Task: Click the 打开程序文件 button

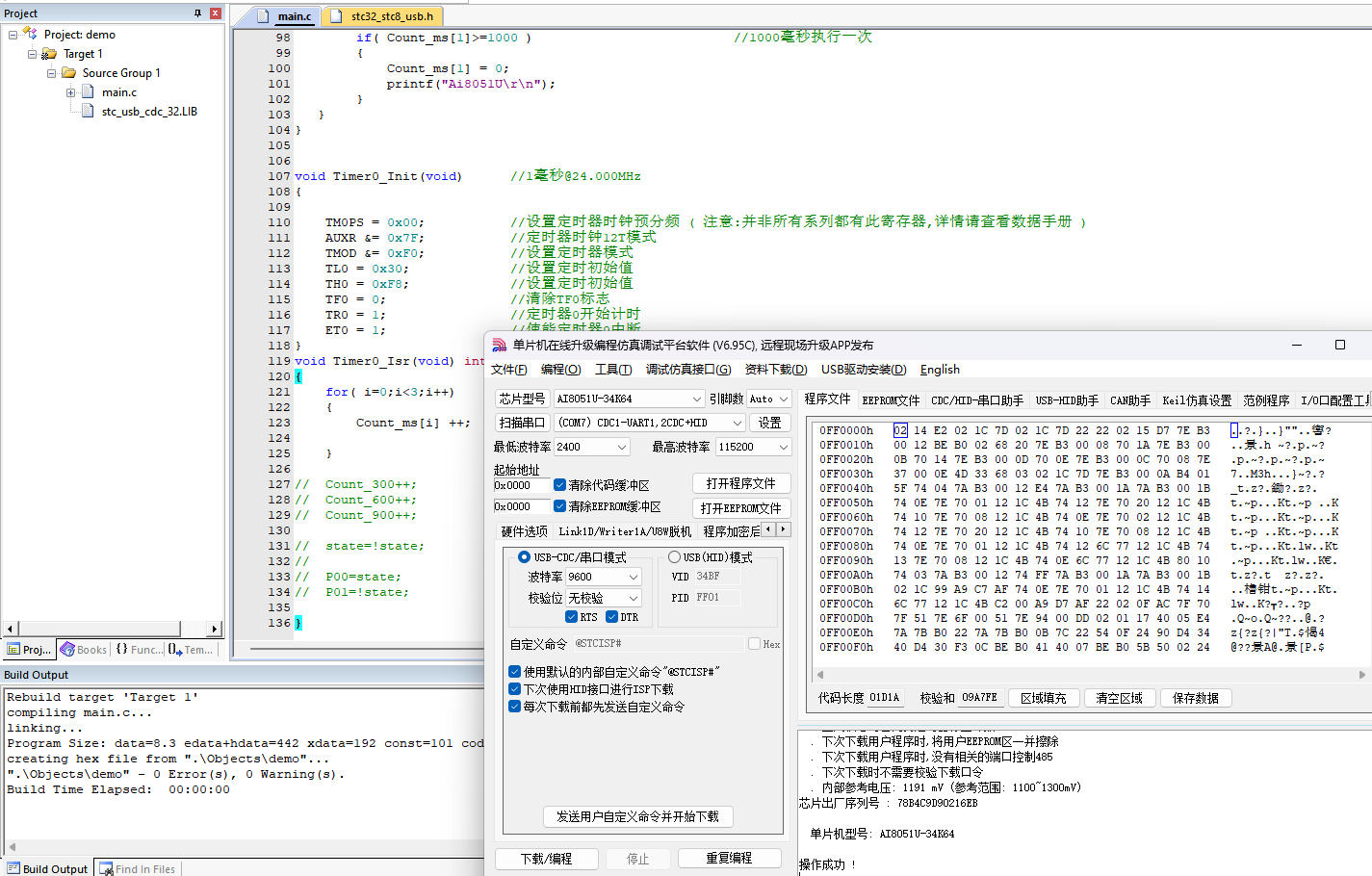Action: click(x=740, y=483)
